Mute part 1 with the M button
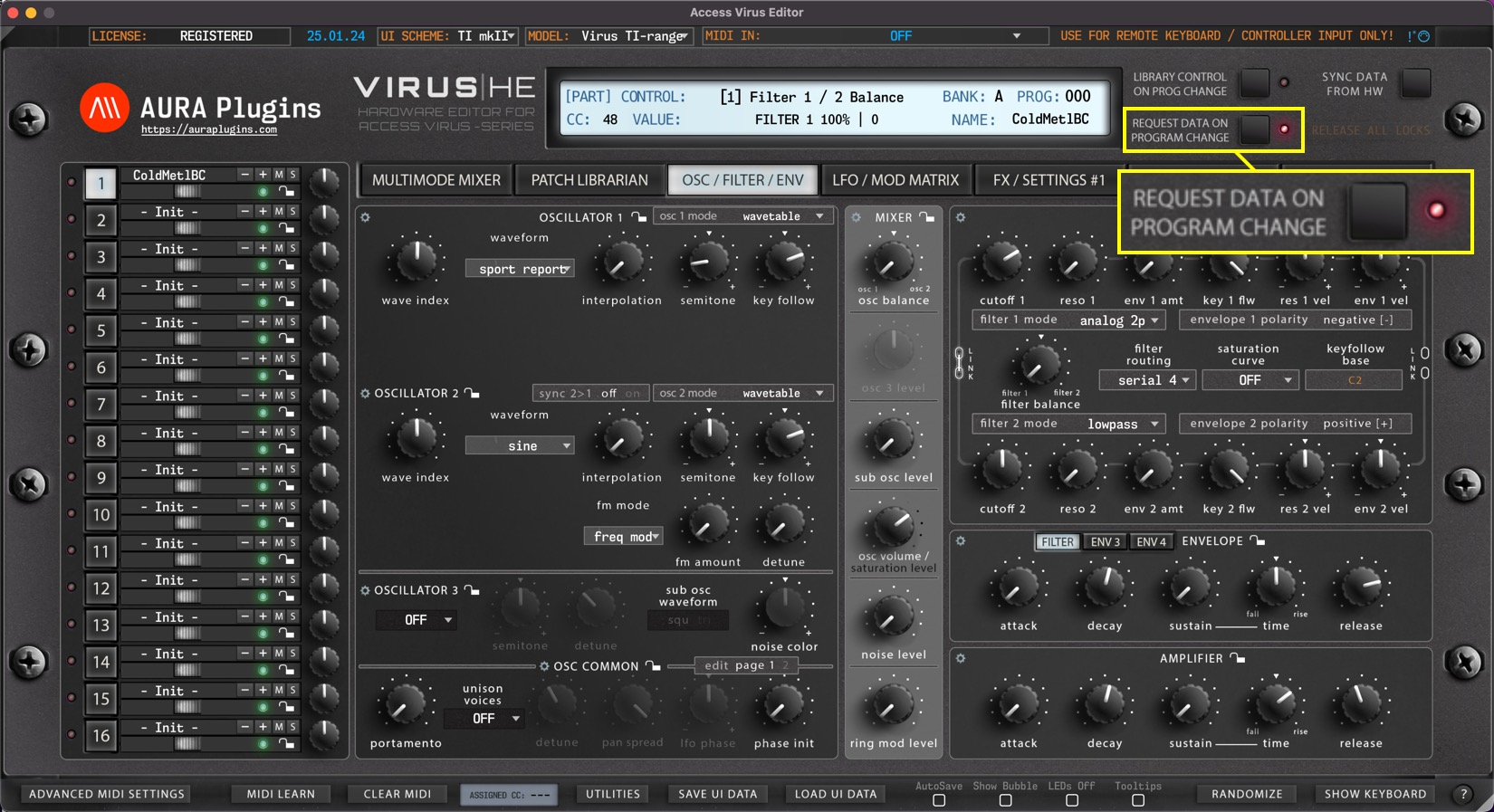 tap(279, 175)
